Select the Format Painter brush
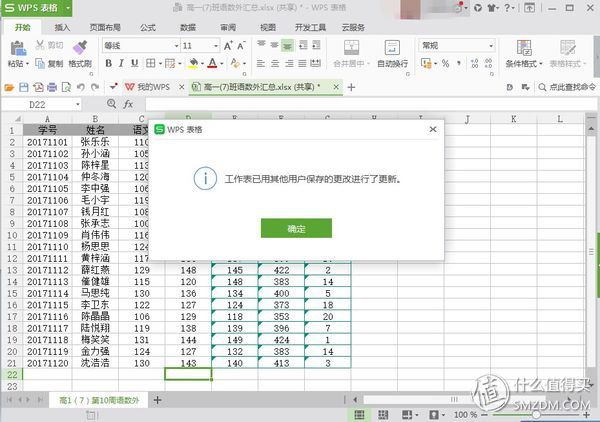The image size is (600, 422). point(80,47)
